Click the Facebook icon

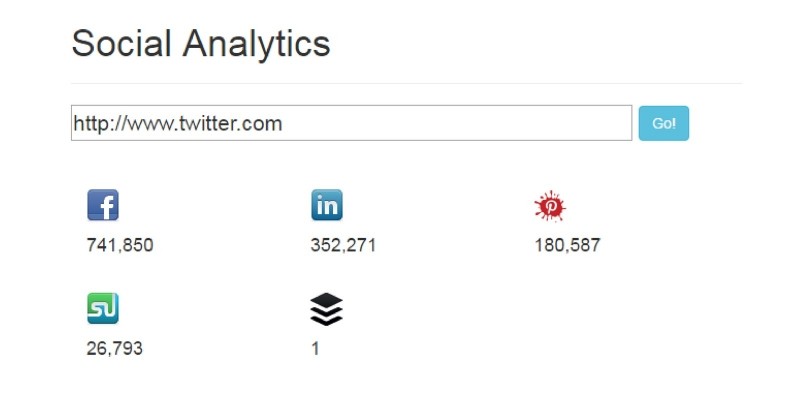click(103, 206)
